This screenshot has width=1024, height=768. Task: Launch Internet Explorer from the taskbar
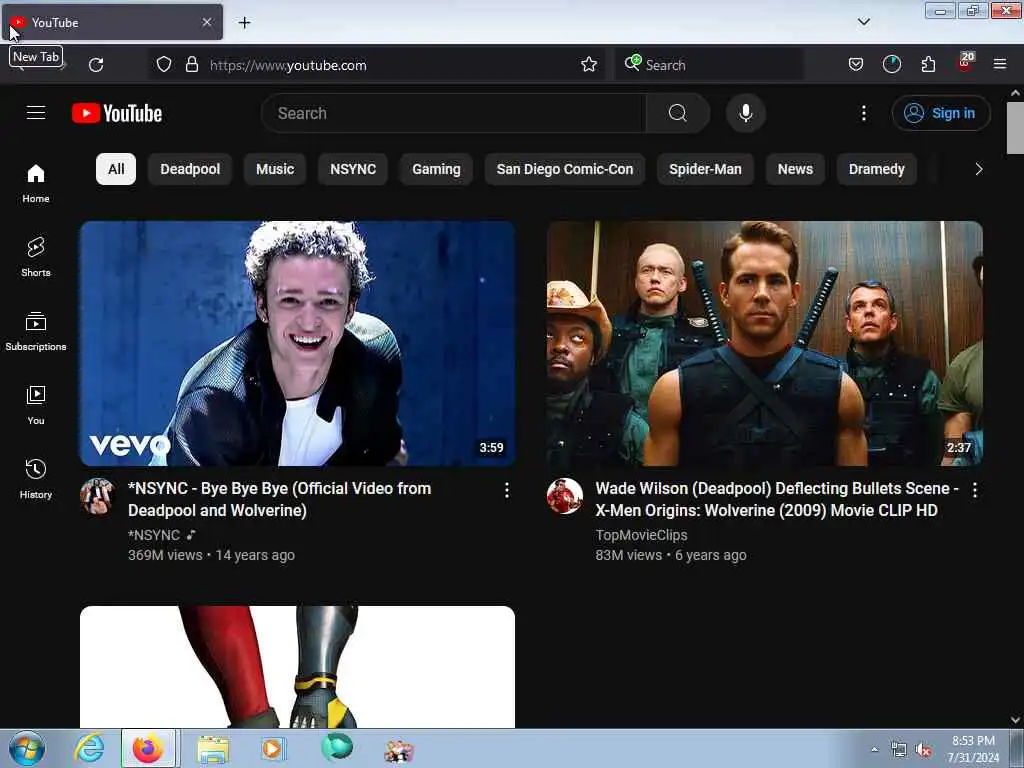88,749
